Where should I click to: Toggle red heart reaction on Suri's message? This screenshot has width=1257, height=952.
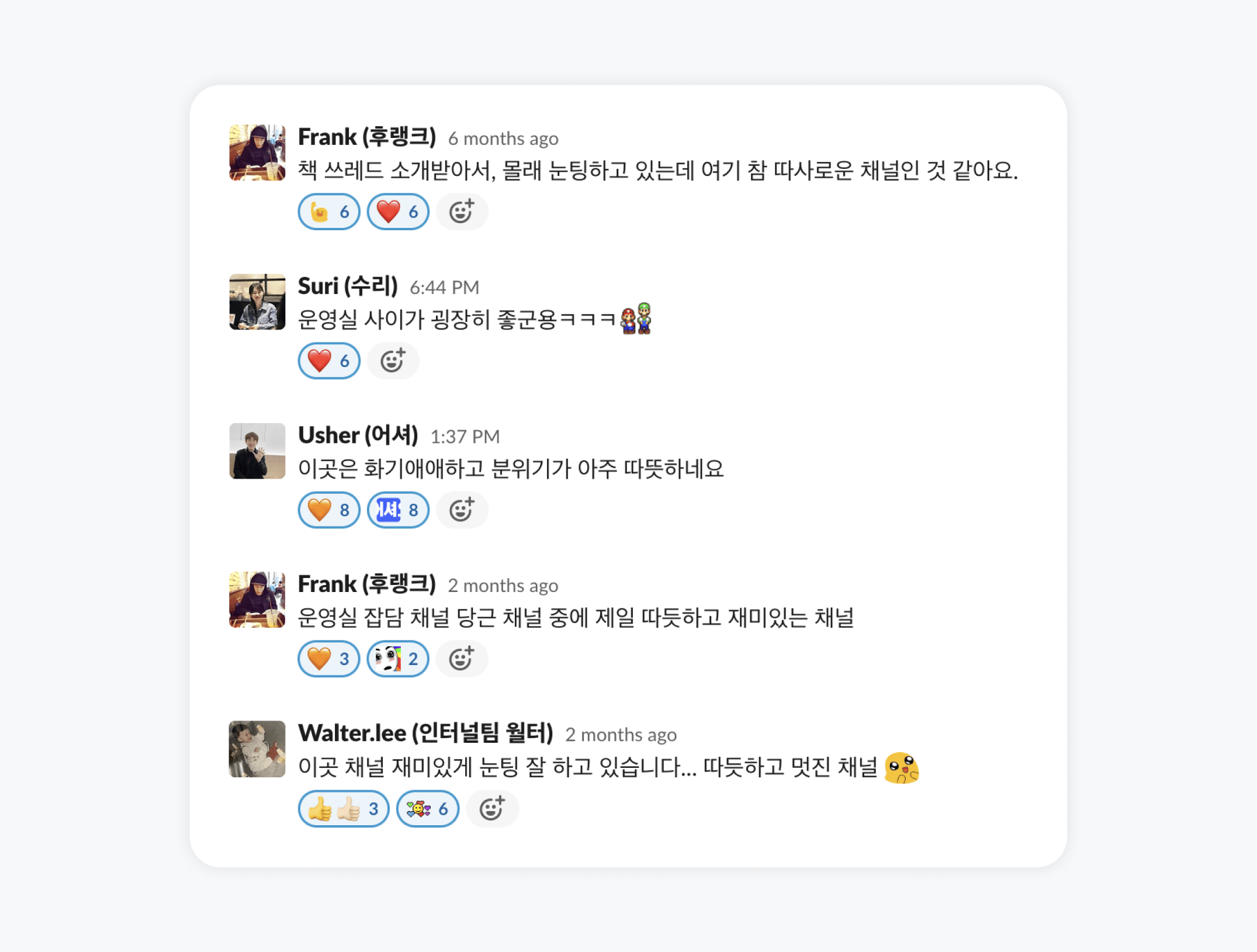tap(329, 361)
